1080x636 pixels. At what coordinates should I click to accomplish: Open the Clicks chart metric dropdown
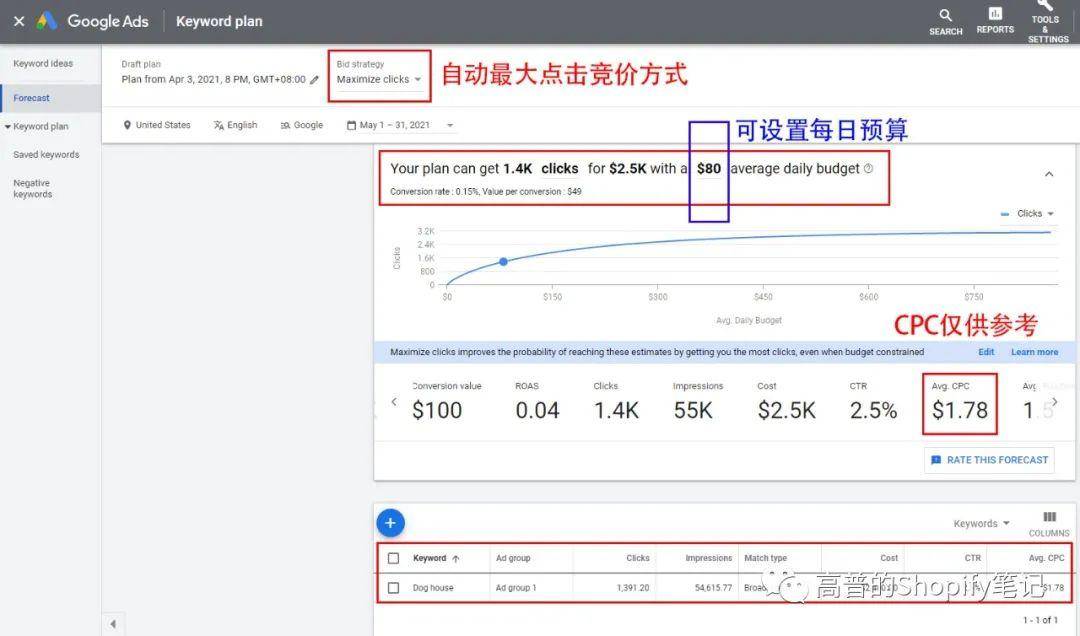tap(1029, 214)
